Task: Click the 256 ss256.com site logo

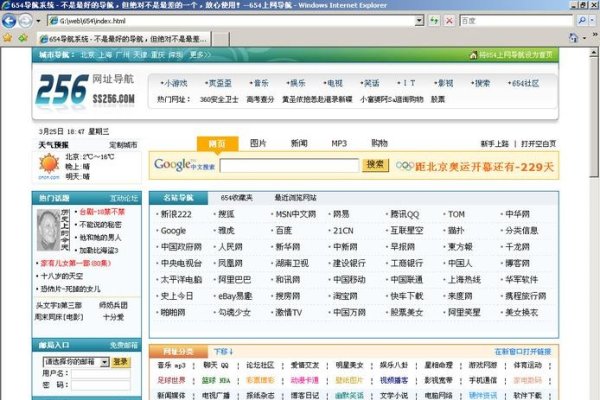Action: 86,90
